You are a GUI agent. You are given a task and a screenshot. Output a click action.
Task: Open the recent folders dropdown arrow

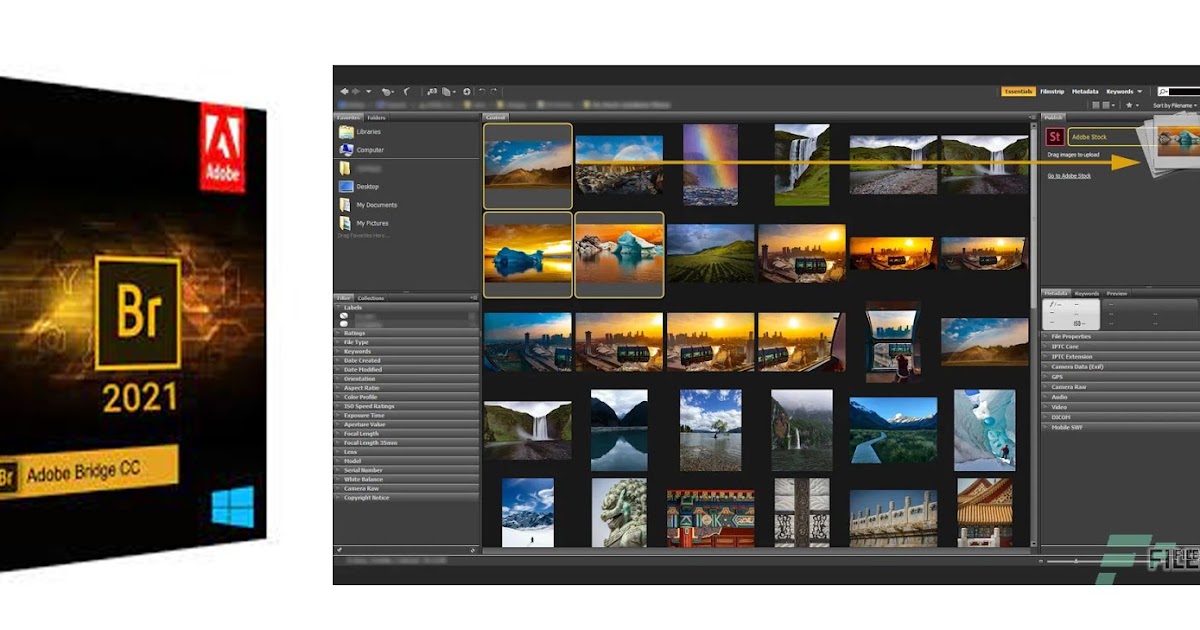click(369, 91)
